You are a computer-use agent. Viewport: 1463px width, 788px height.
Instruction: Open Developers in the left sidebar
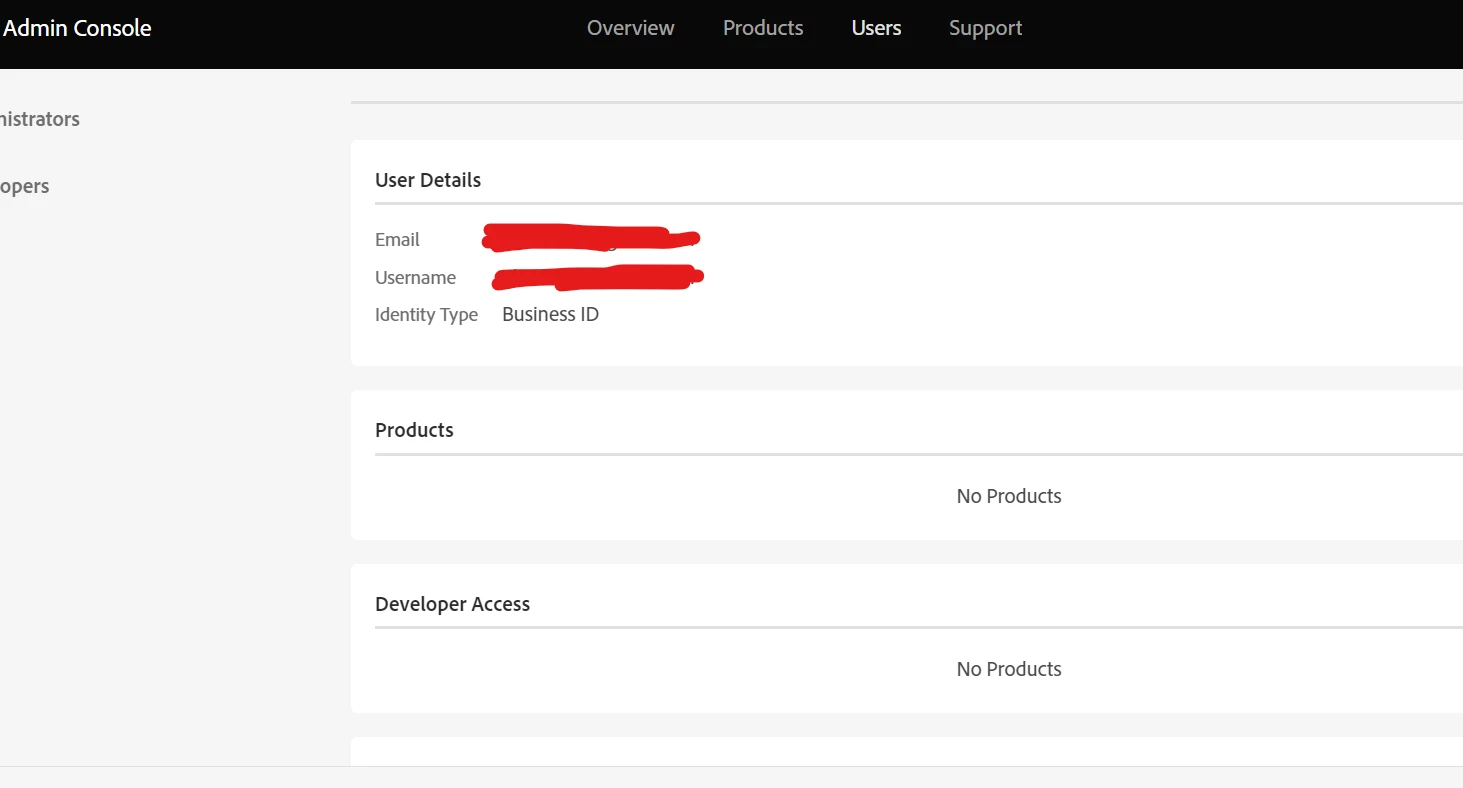click(25, 187)
